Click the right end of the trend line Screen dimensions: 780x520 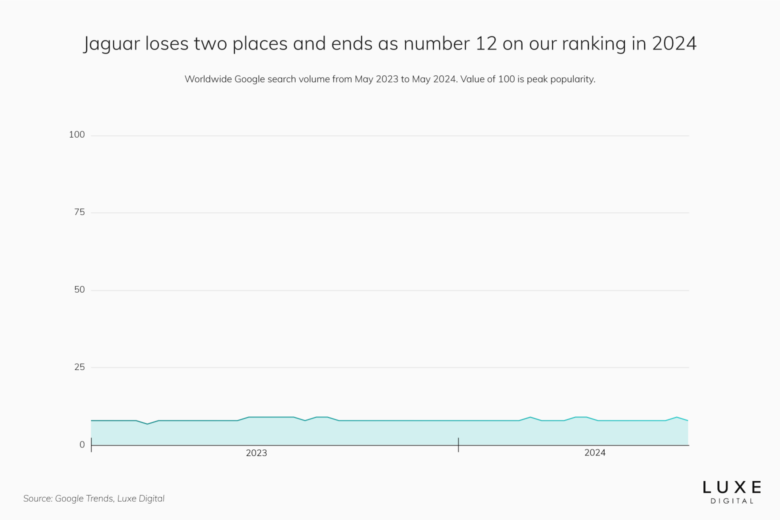[687, 420]
